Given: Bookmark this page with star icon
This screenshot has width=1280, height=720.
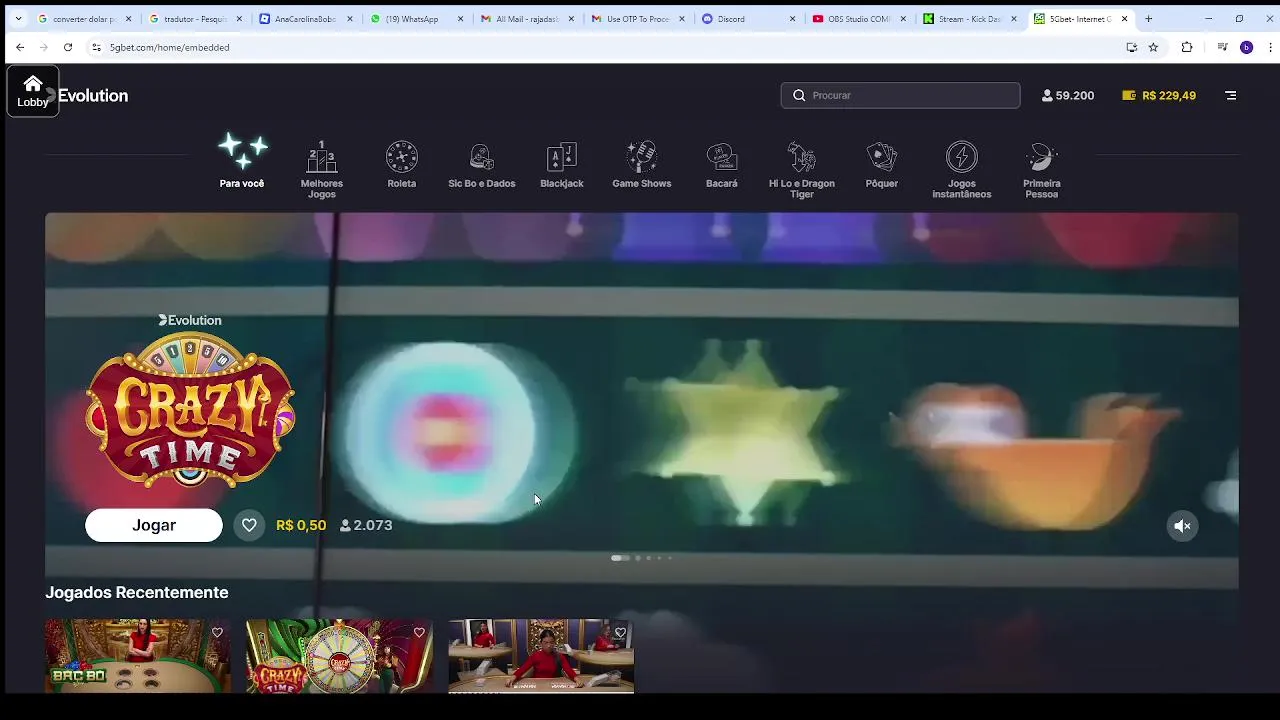Looking at the screenshot, I should click(1153, 47).
